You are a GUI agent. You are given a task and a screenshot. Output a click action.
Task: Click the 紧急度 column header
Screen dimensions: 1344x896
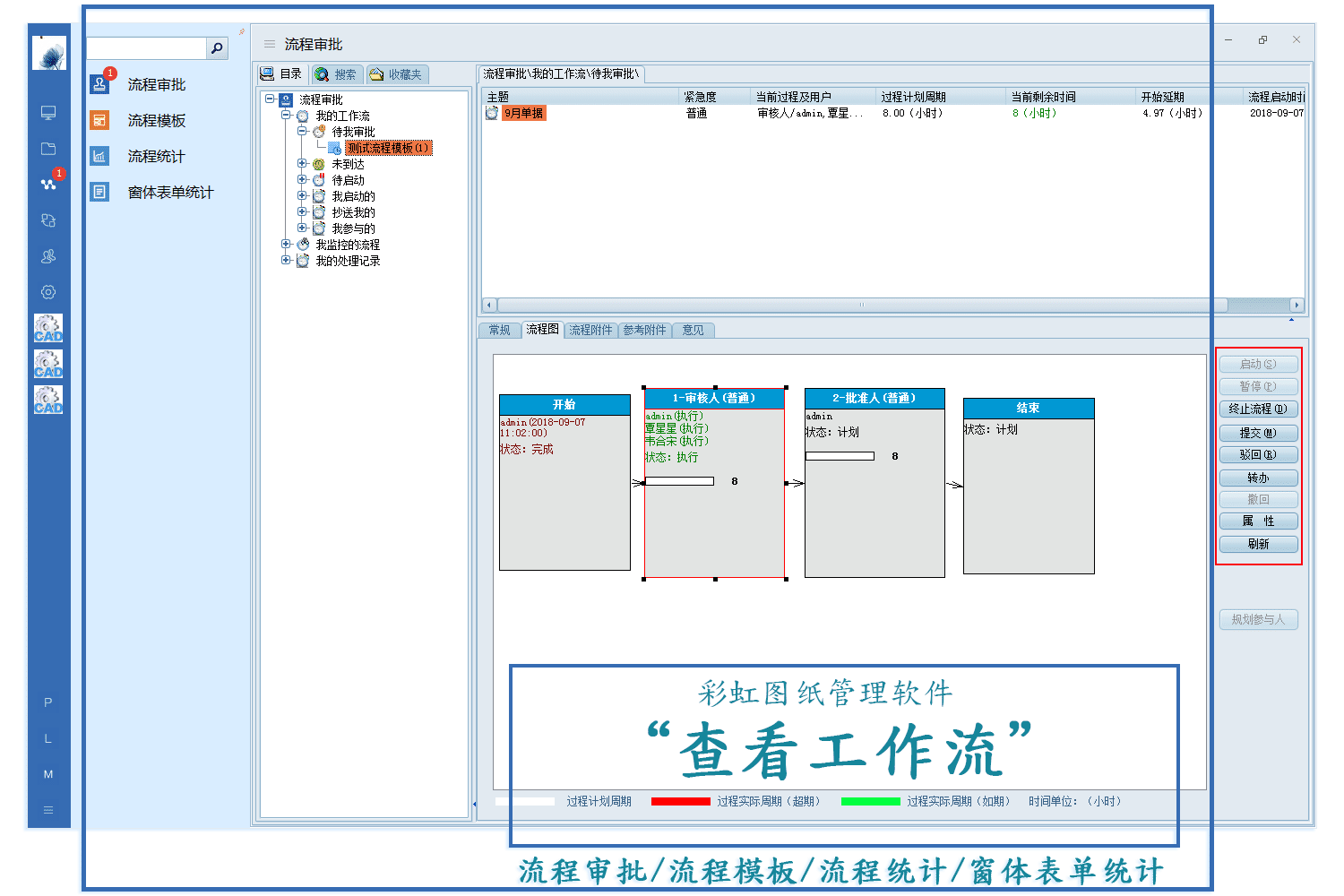[715, 97]
